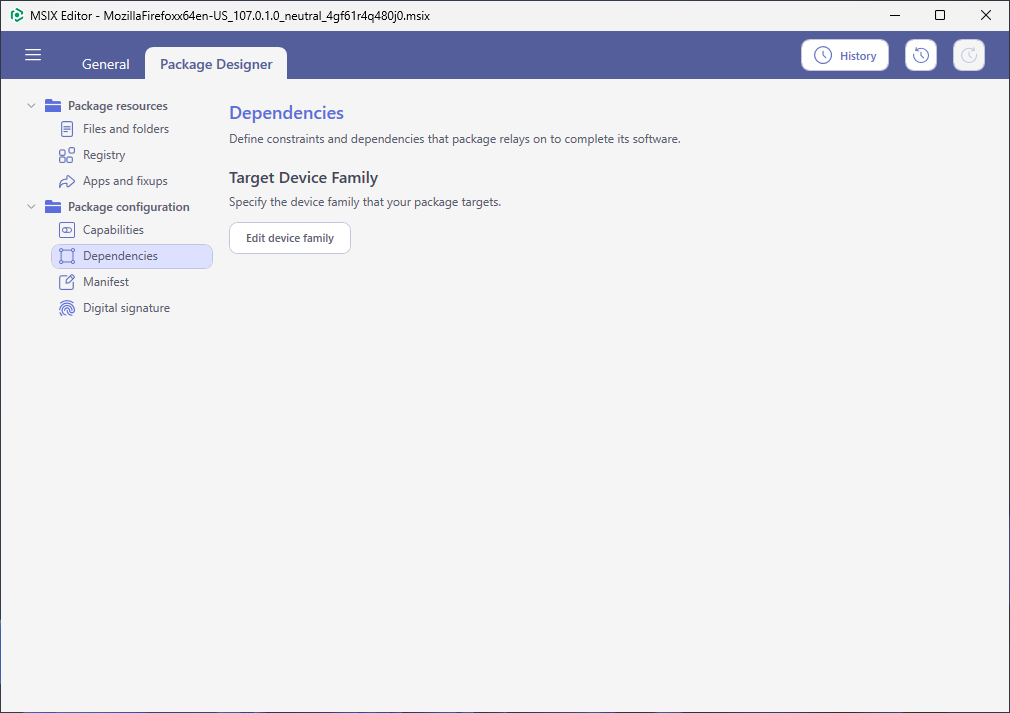Click the MSIX Editor app logo
Screen dimensions: 1010x713
17,15
